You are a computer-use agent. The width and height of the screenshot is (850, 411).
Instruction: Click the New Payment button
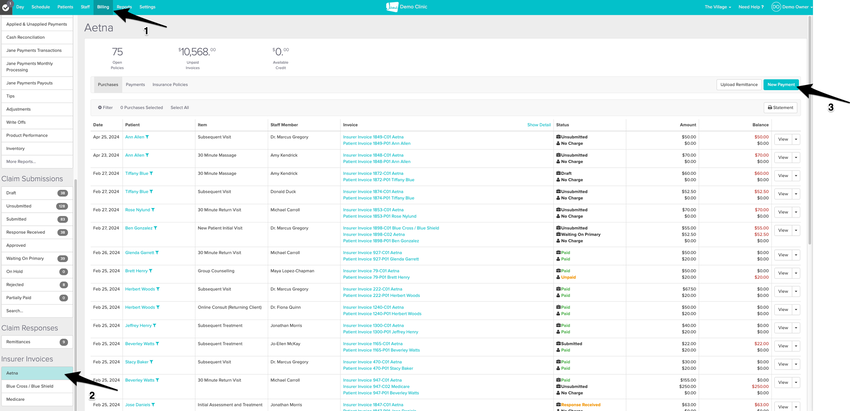(x=781, y=85)
